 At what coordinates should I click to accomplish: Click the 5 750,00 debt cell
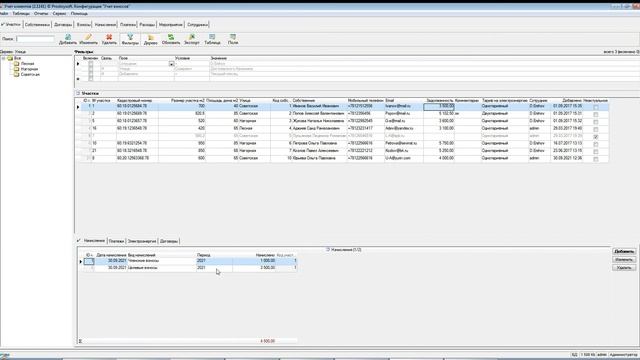(439, 143)
